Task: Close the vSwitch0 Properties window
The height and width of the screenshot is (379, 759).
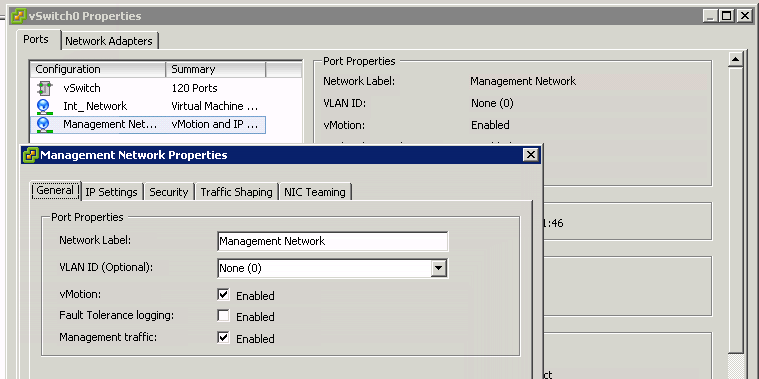Action: (744, 16)
